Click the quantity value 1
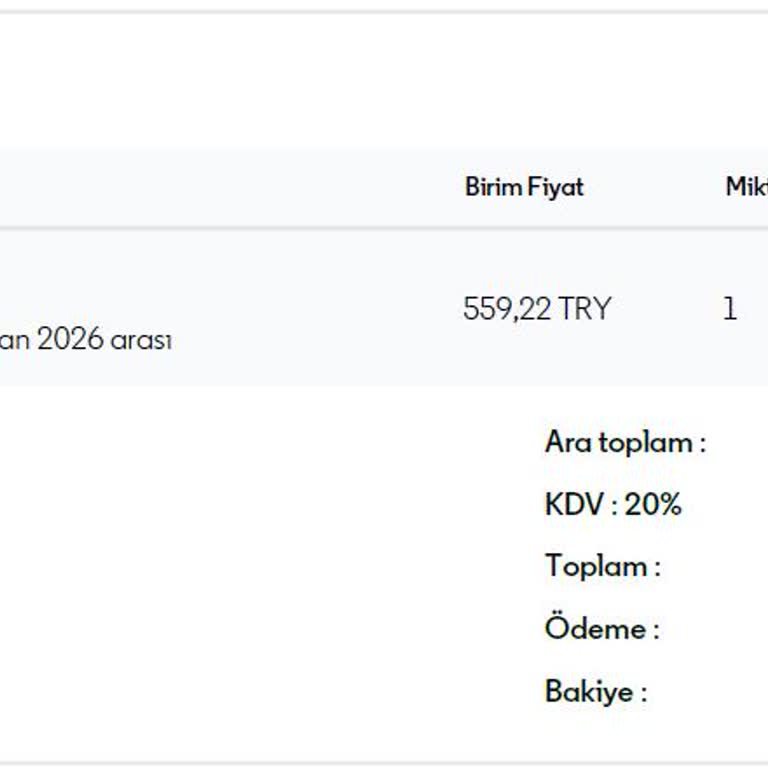The width and height of the screenshot is (768, 768). [730, 309]
